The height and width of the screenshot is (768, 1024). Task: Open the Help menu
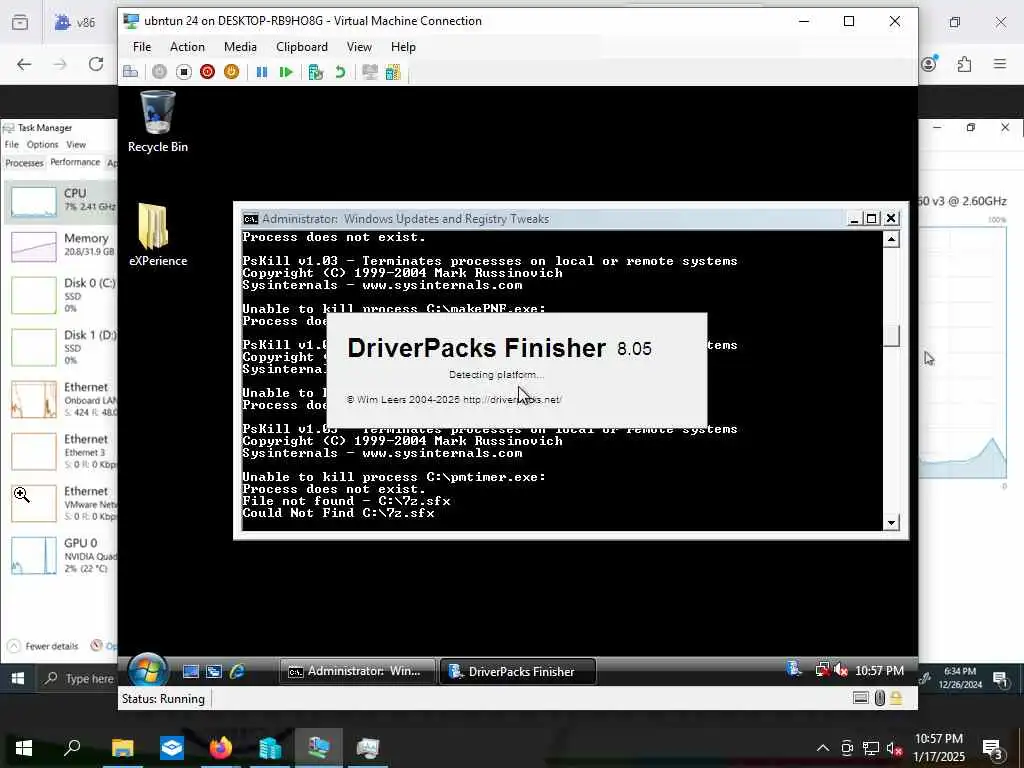click(x=403, y=47)
